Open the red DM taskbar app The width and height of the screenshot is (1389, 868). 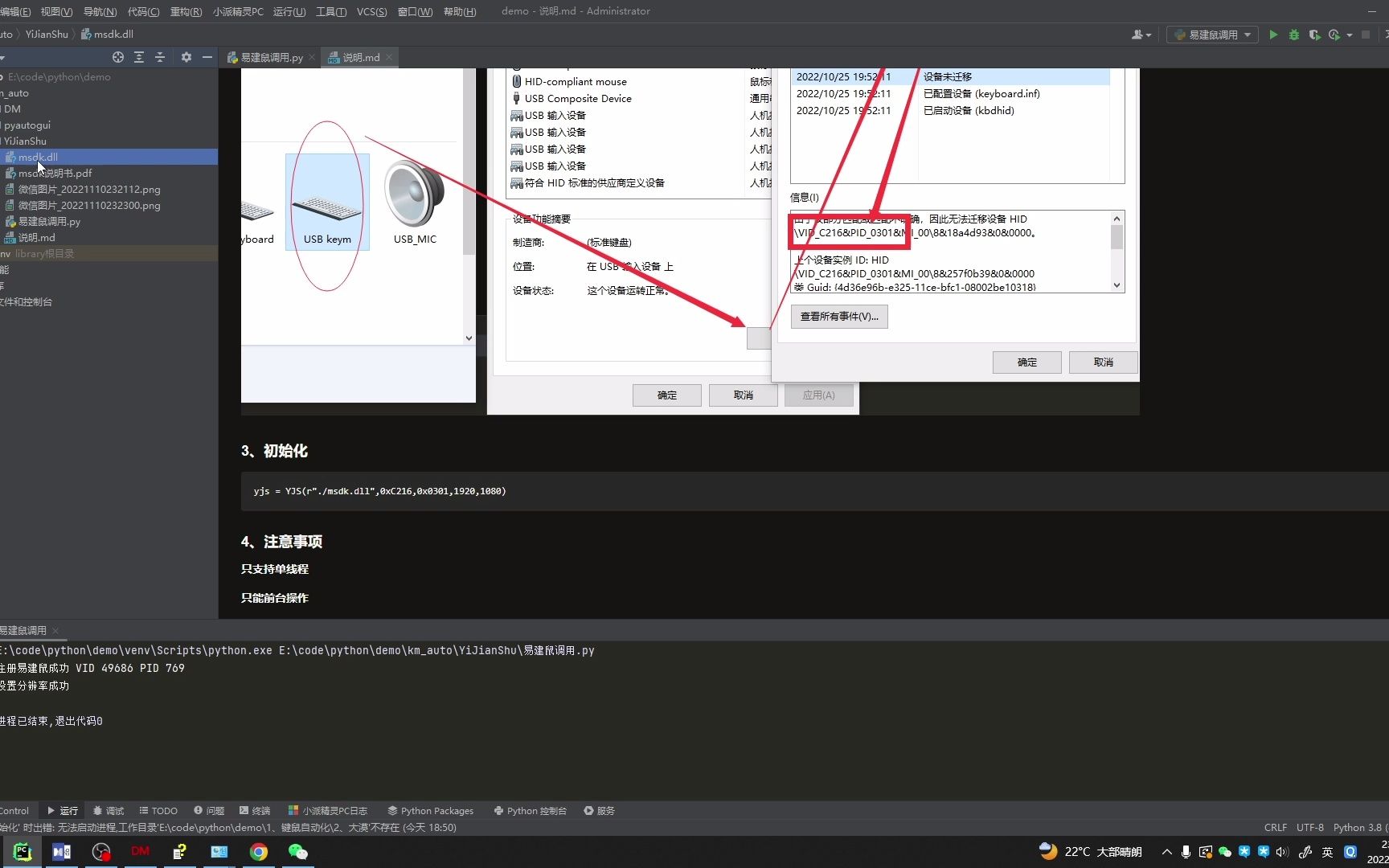140,851
